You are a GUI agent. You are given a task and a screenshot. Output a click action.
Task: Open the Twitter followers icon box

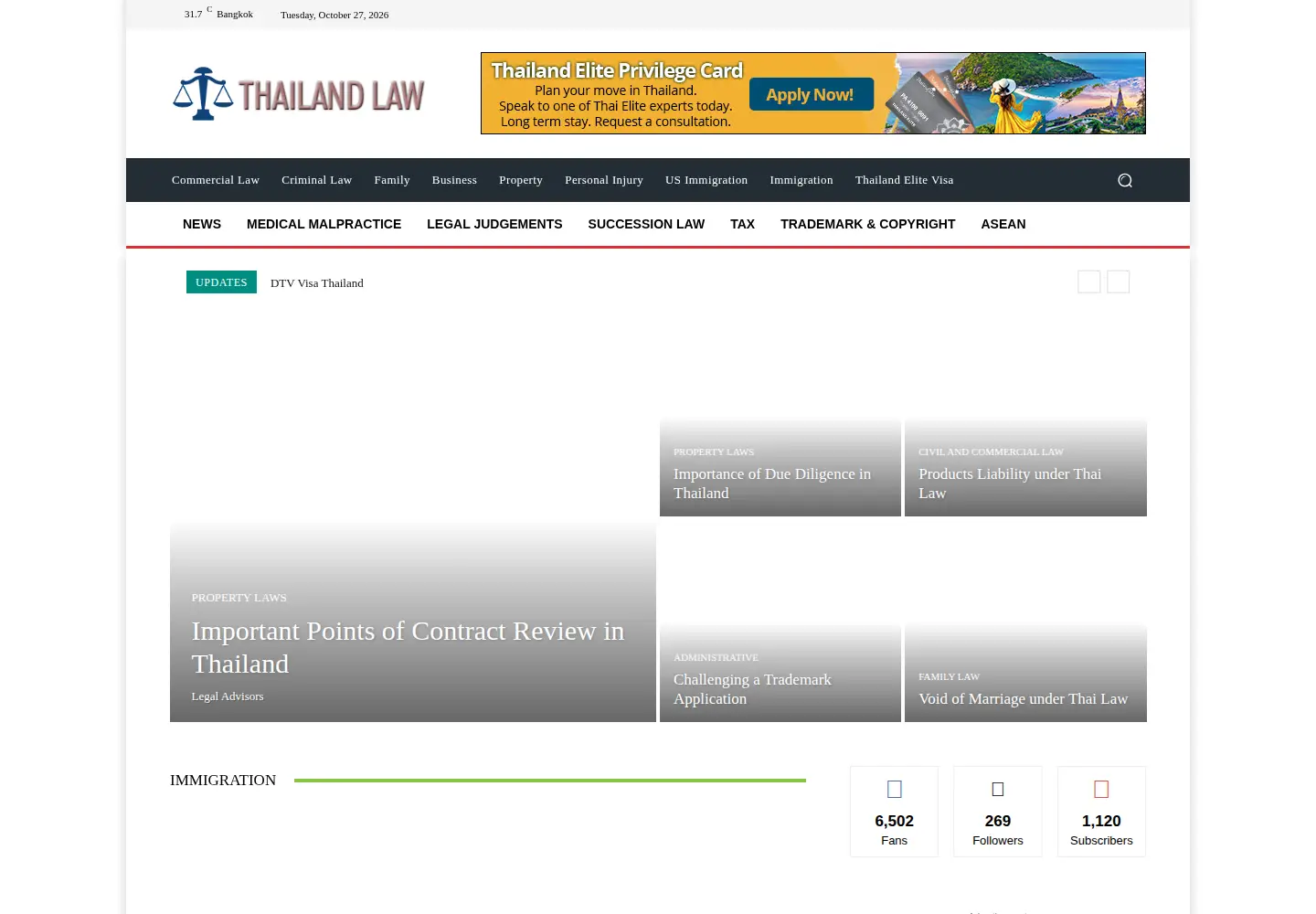pyautogui.click(x=998, y=812)
